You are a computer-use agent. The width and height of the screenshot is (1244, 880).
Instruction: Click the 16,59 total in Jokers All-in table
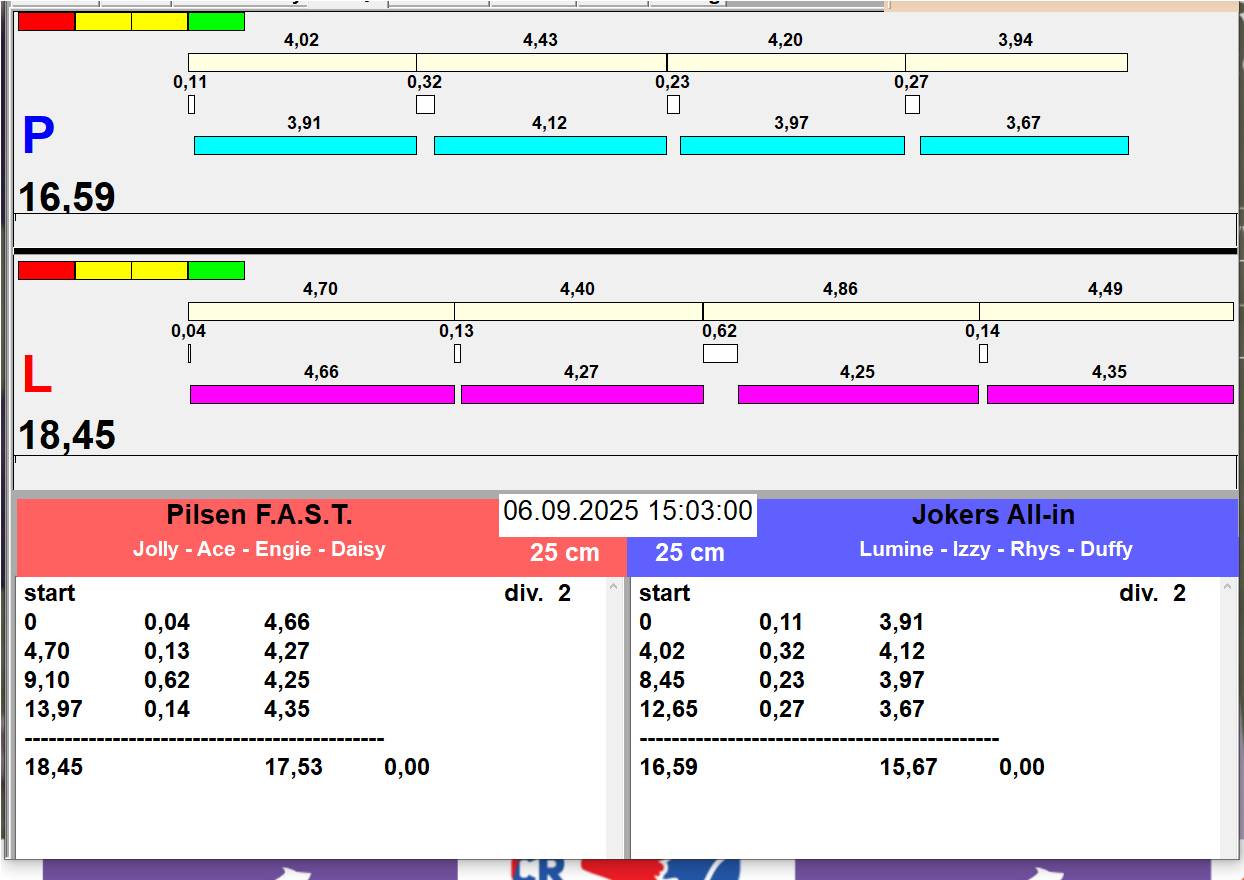[x=668, y=767]
